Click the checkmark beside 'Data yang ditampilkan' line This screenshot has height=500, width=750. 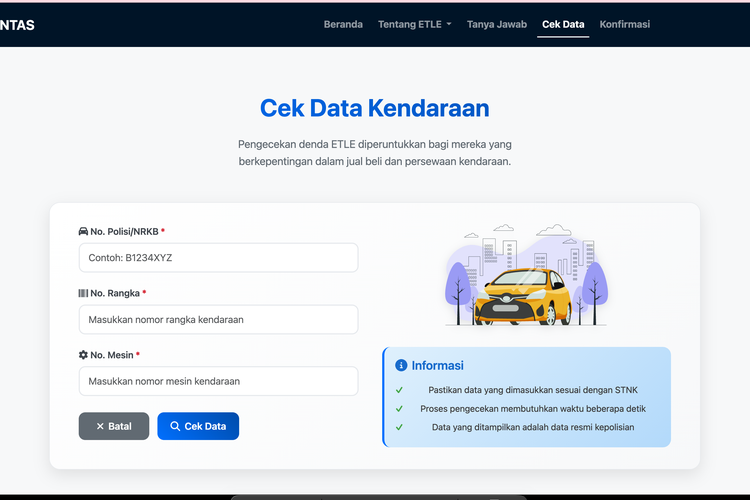399,427
